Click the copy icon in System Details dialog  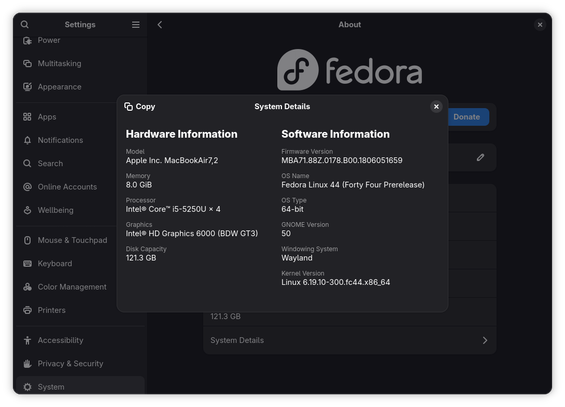(x=129, y=107)
